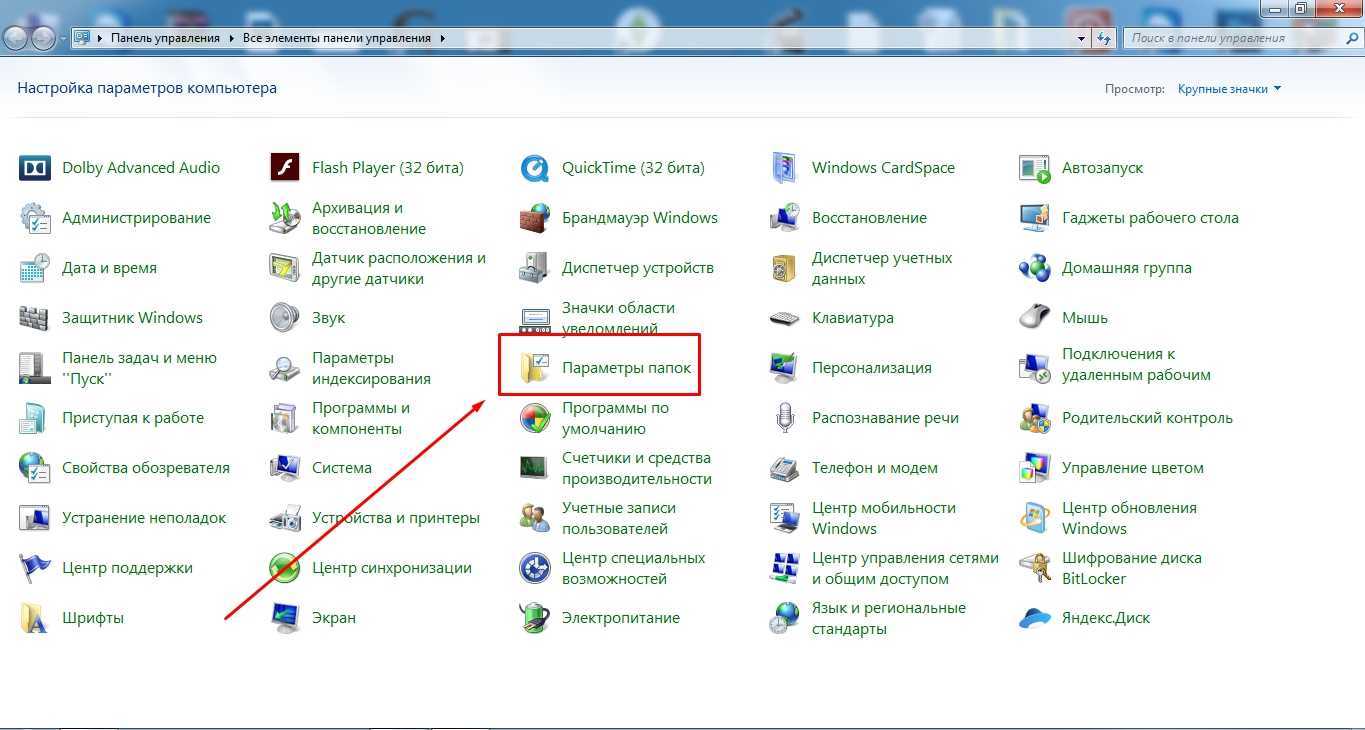Open the Dolby Advanced Audio icon
Screen dimensions: 1365x730
click(x=35, y=168)
